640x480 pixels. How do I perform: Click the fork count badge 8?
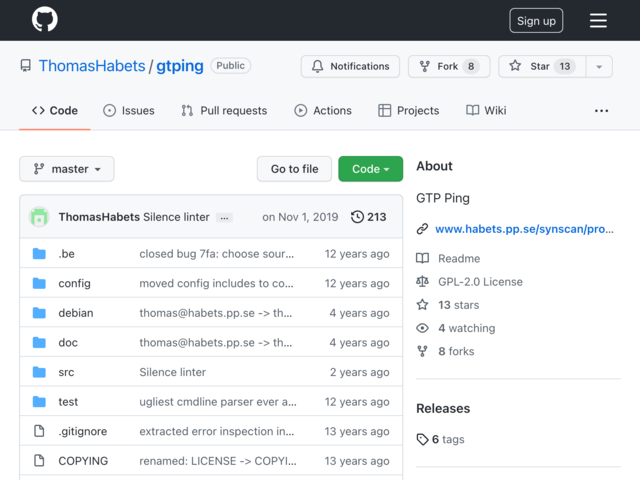[x=471, y=66]
